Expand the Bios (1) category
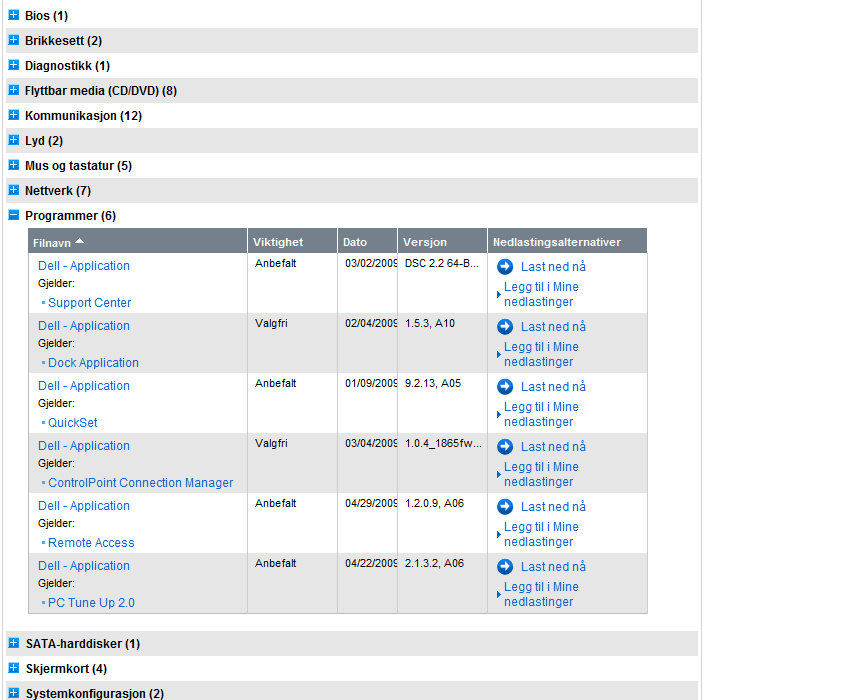 [14, 15]
